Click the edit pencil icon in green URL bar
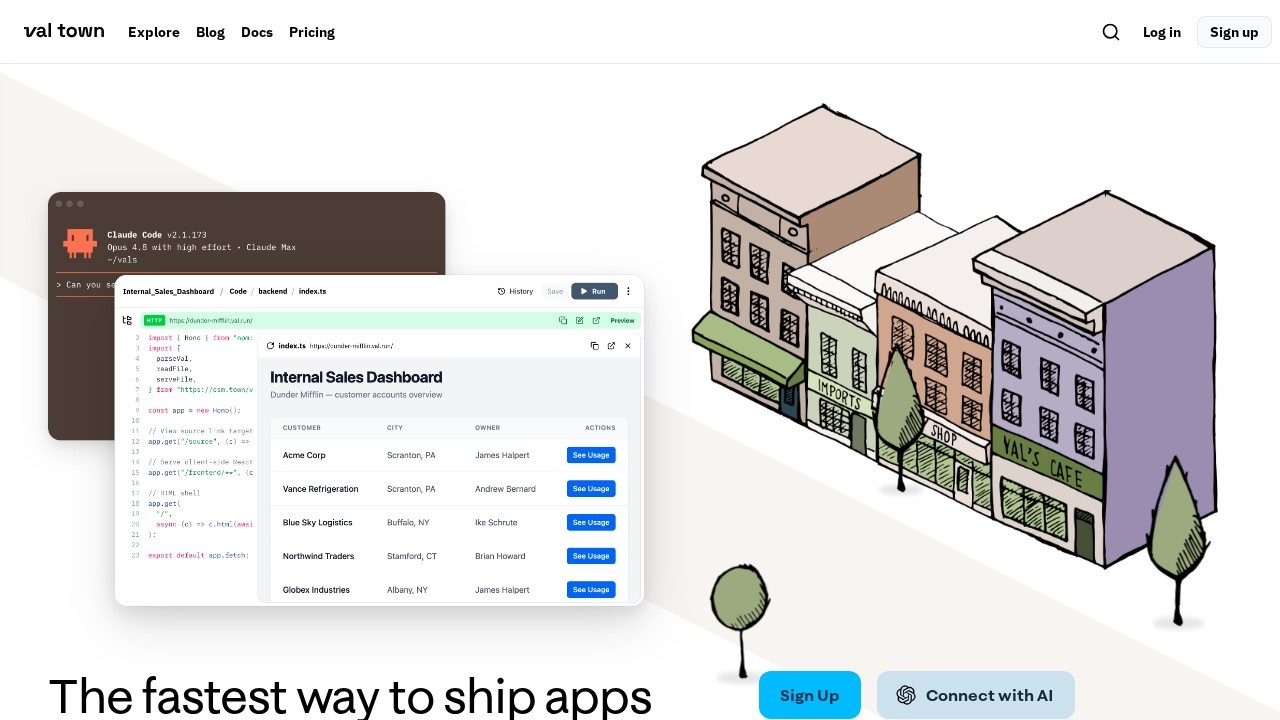The width and height of the screenshot is (1280, 720). pyautogui.click(x=579, y=321)
